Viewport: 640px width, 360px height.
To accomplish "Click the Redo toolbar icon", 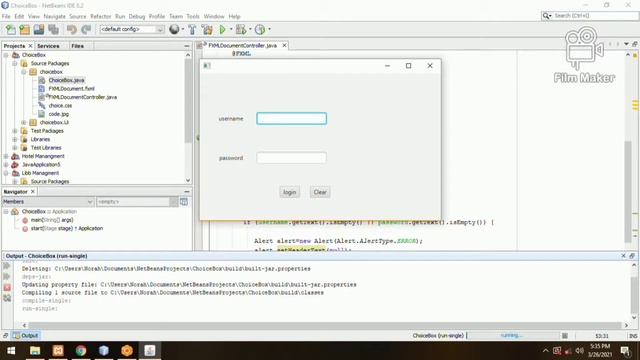I will click(86, 29).
